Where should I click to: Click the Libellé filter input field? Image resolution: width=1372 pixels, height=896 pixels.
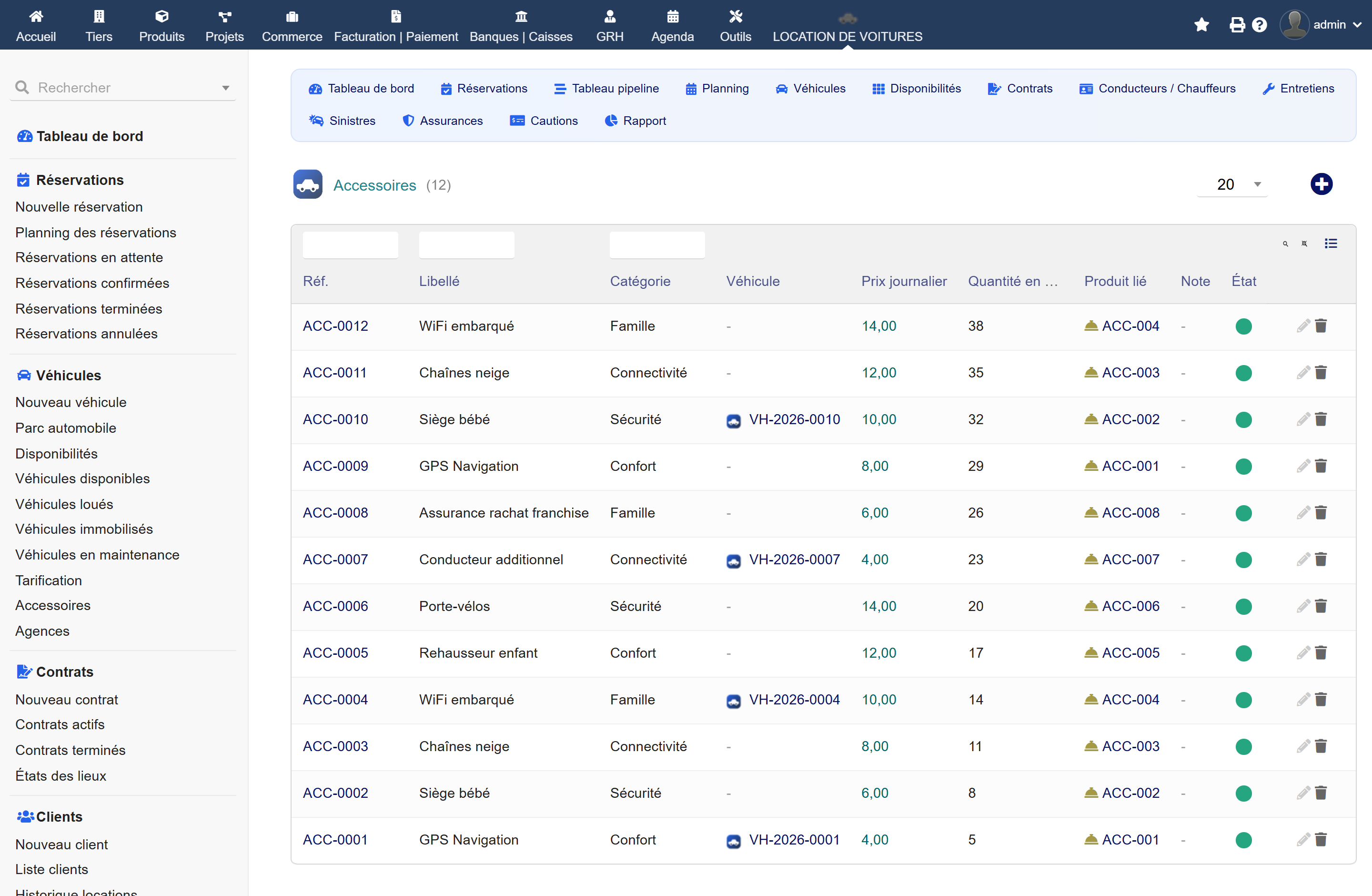point(466,245)
